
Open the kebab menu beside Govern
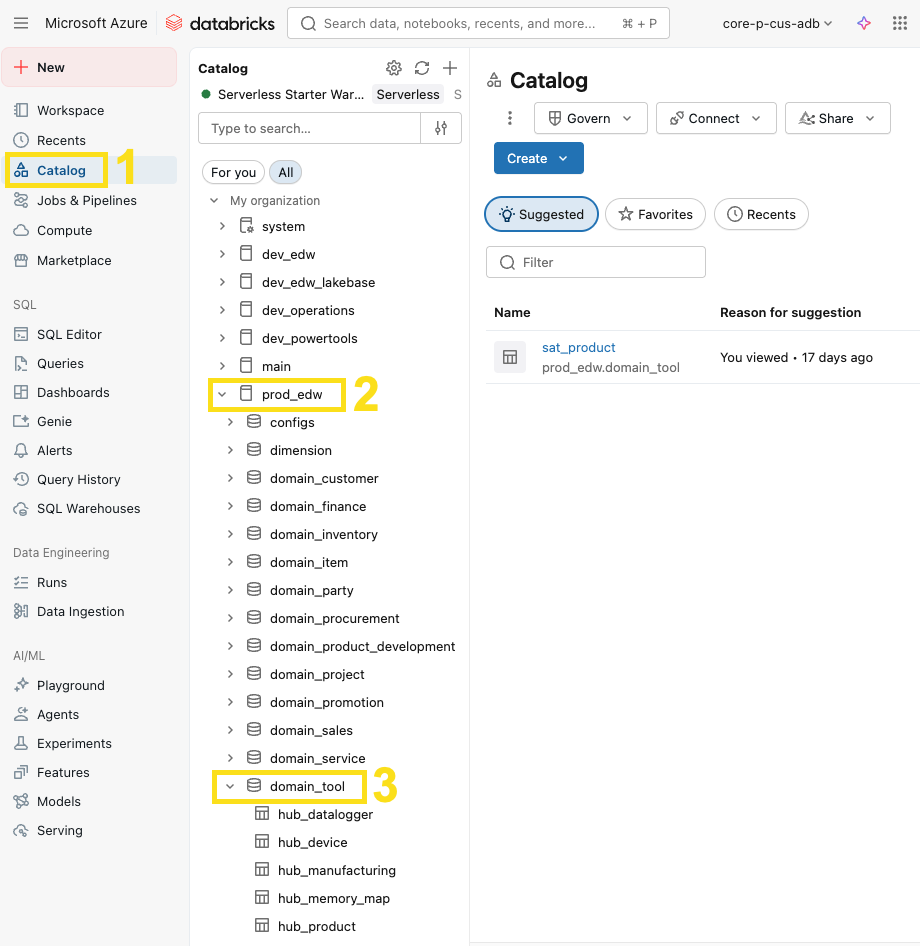[510, 118]
